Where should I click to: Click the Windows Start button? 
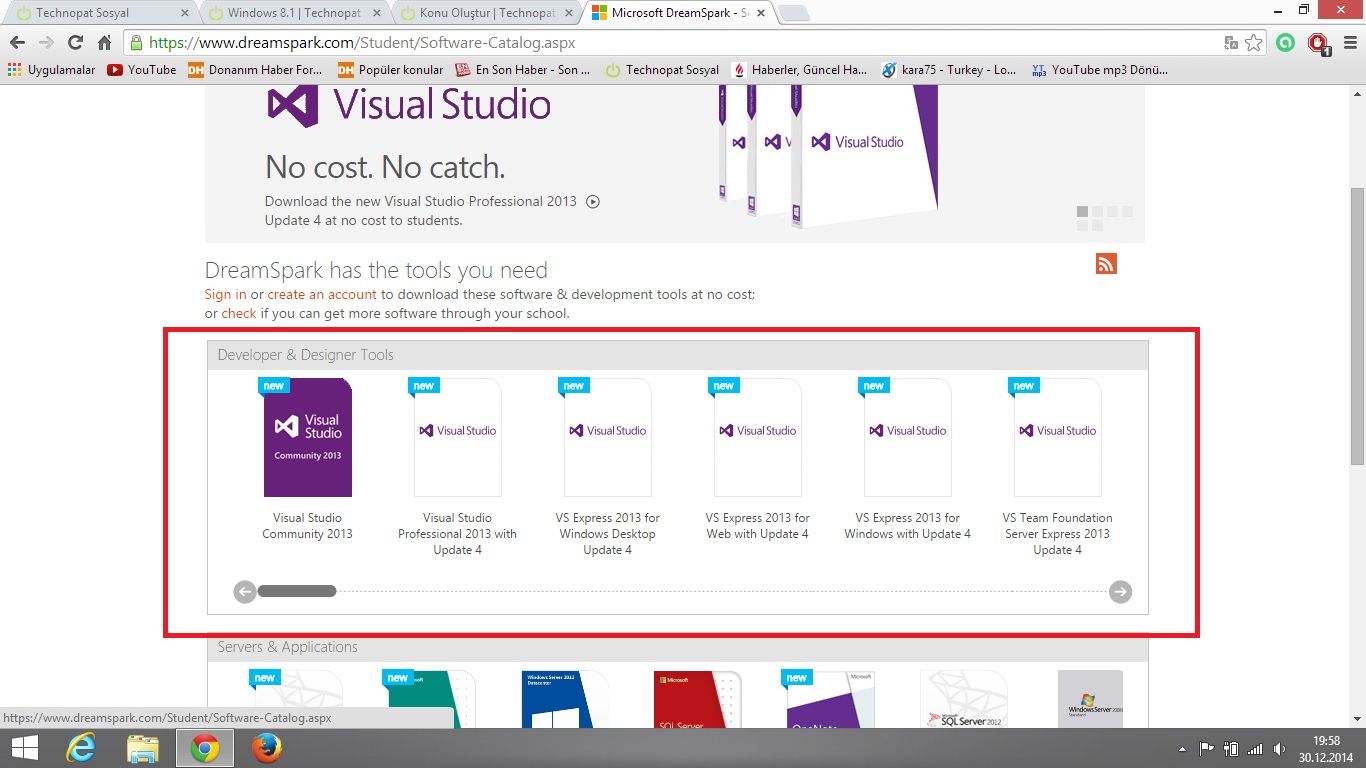[x=24, y=748]
